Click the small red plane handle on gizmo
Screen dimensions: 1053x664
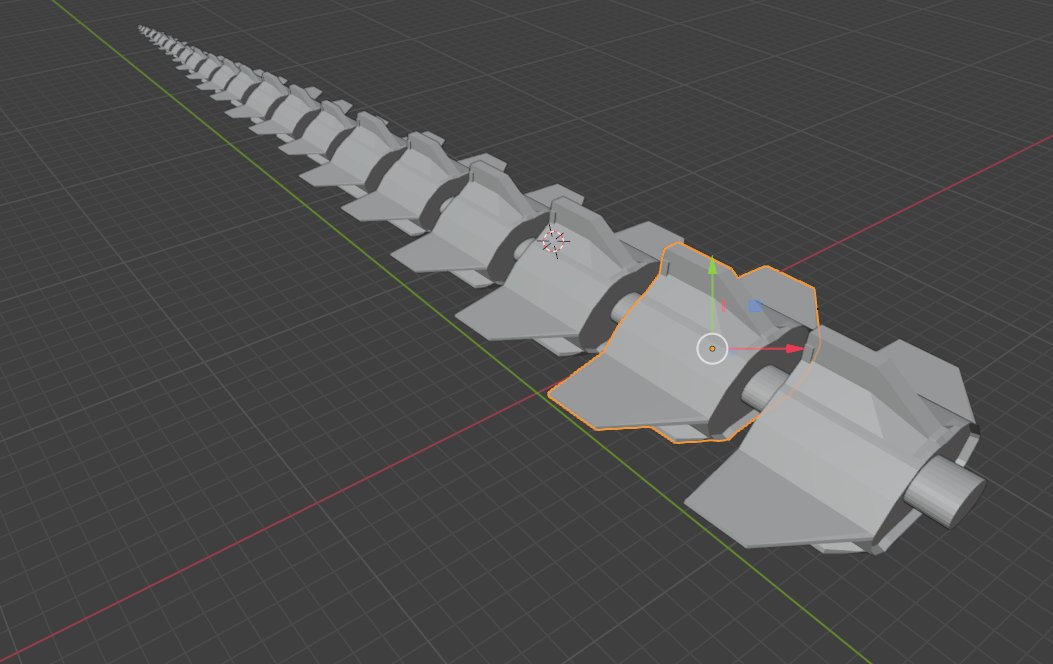723,305
